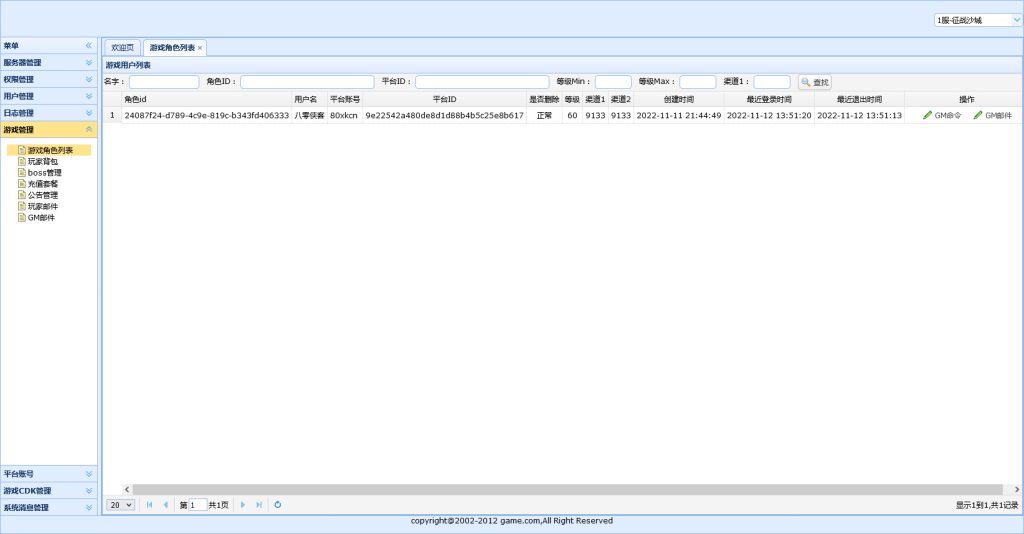The width and height of the screenshot is (1024, 534).
Task: Collapse the 菜单 sidebar with double-arrow
Action: coord(88,46)
